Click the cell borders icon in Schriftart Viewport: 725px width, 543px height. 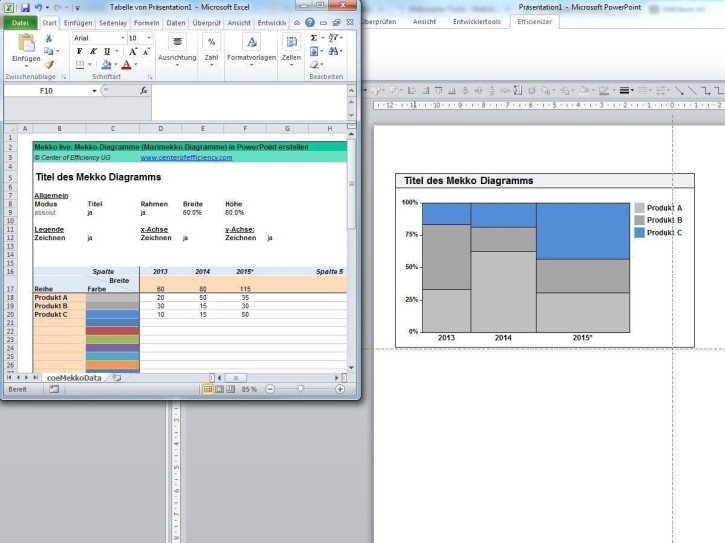click(x=80, y=65)
